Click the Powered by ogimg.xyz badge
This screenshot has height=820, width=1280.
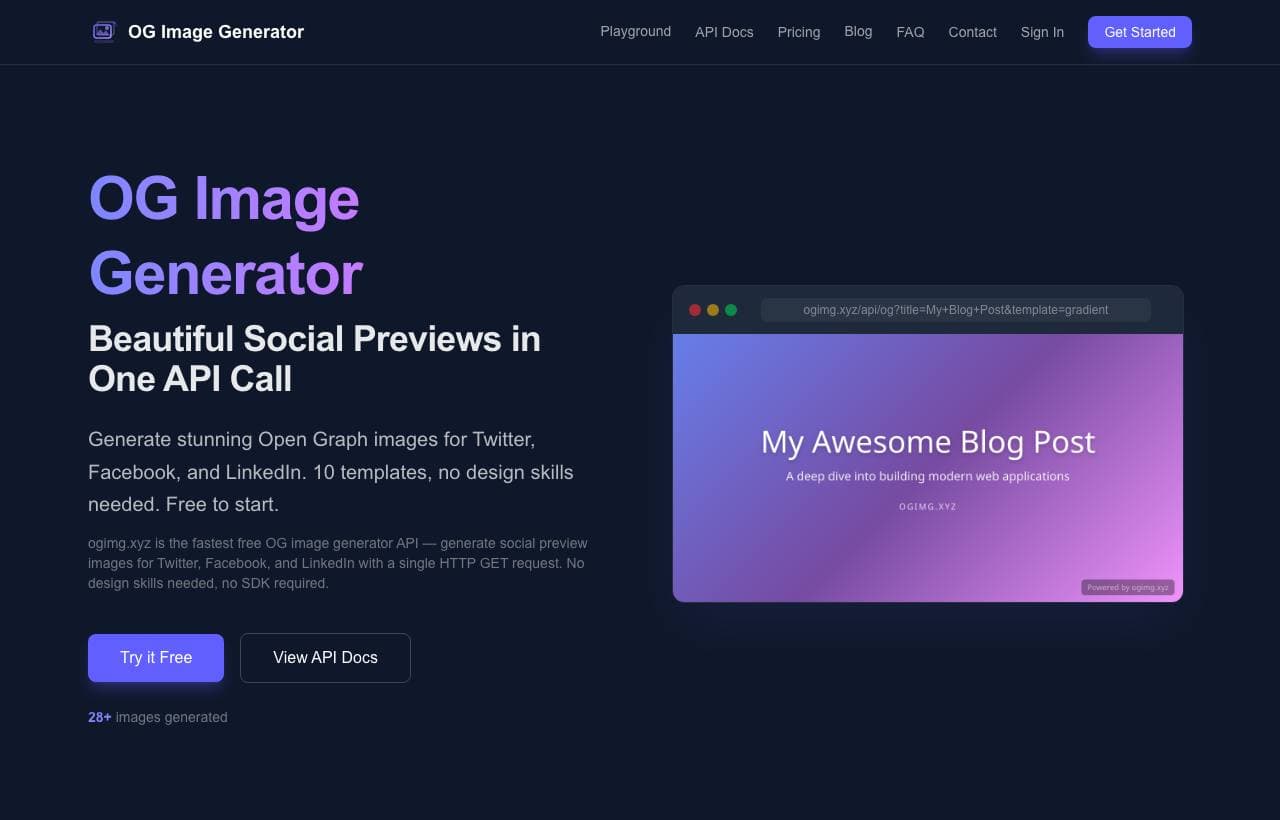pos(1128,587)
